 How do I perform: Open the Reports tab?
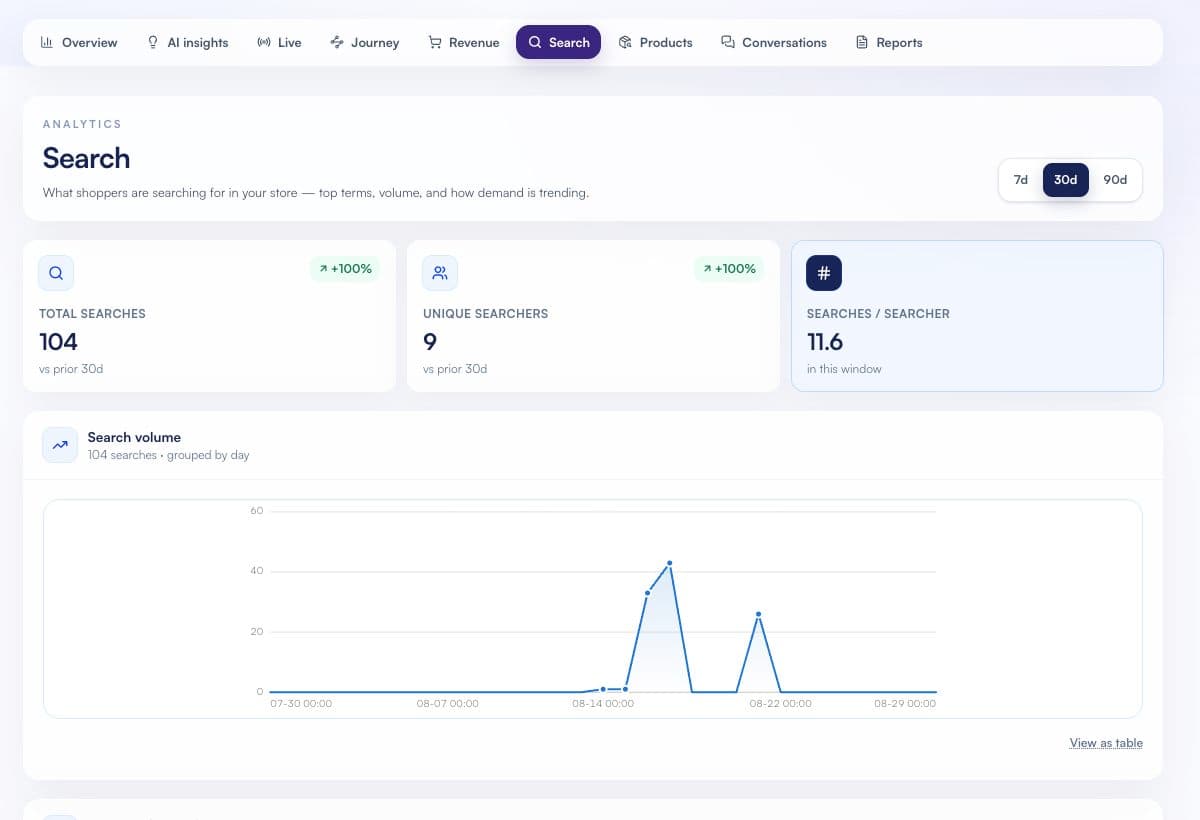pyautogui.click(x=889, y=42)
